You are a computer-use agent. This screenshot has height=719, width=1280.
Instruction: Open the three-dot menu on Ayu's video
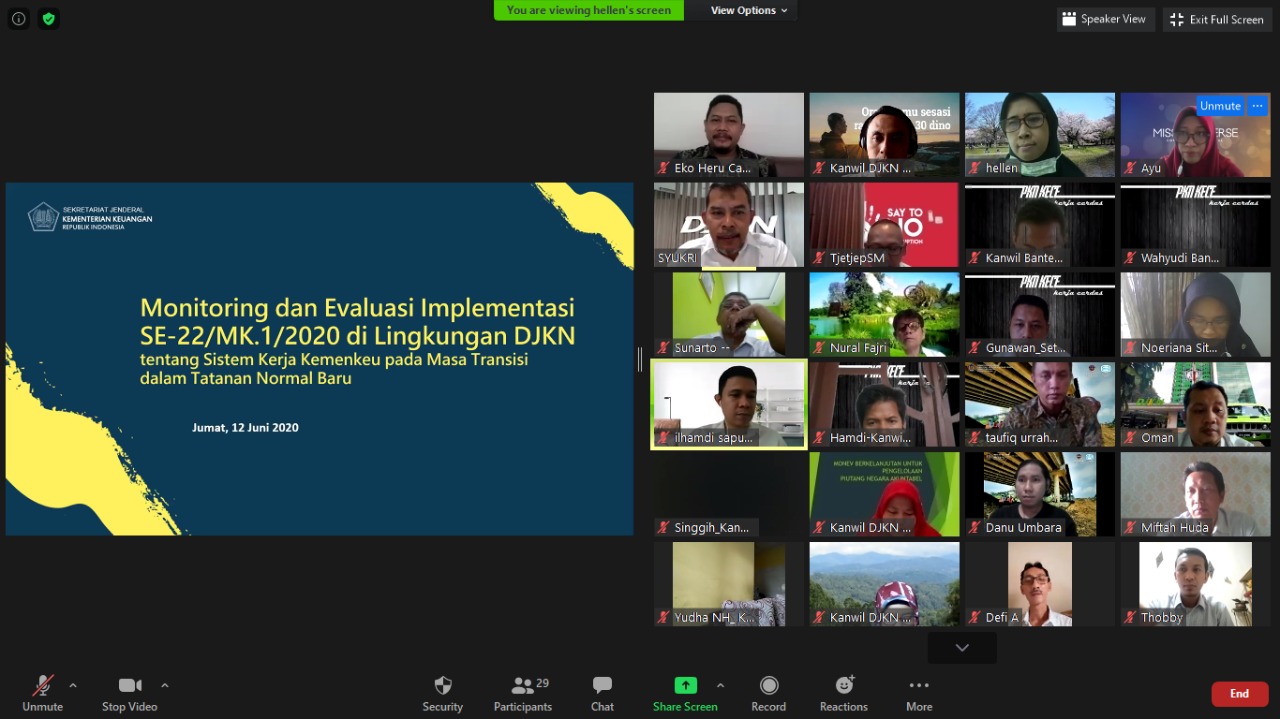1258,106
